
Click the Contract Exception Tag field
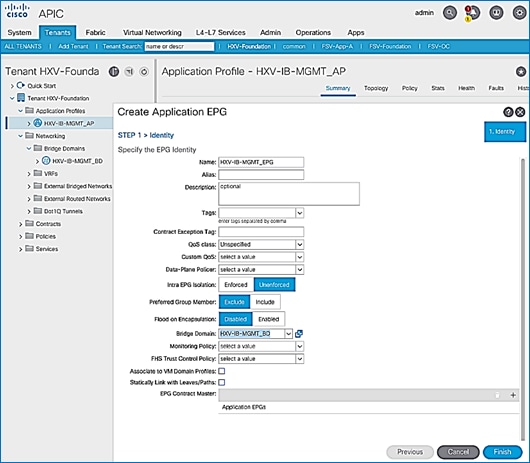(x=261, y=232)
